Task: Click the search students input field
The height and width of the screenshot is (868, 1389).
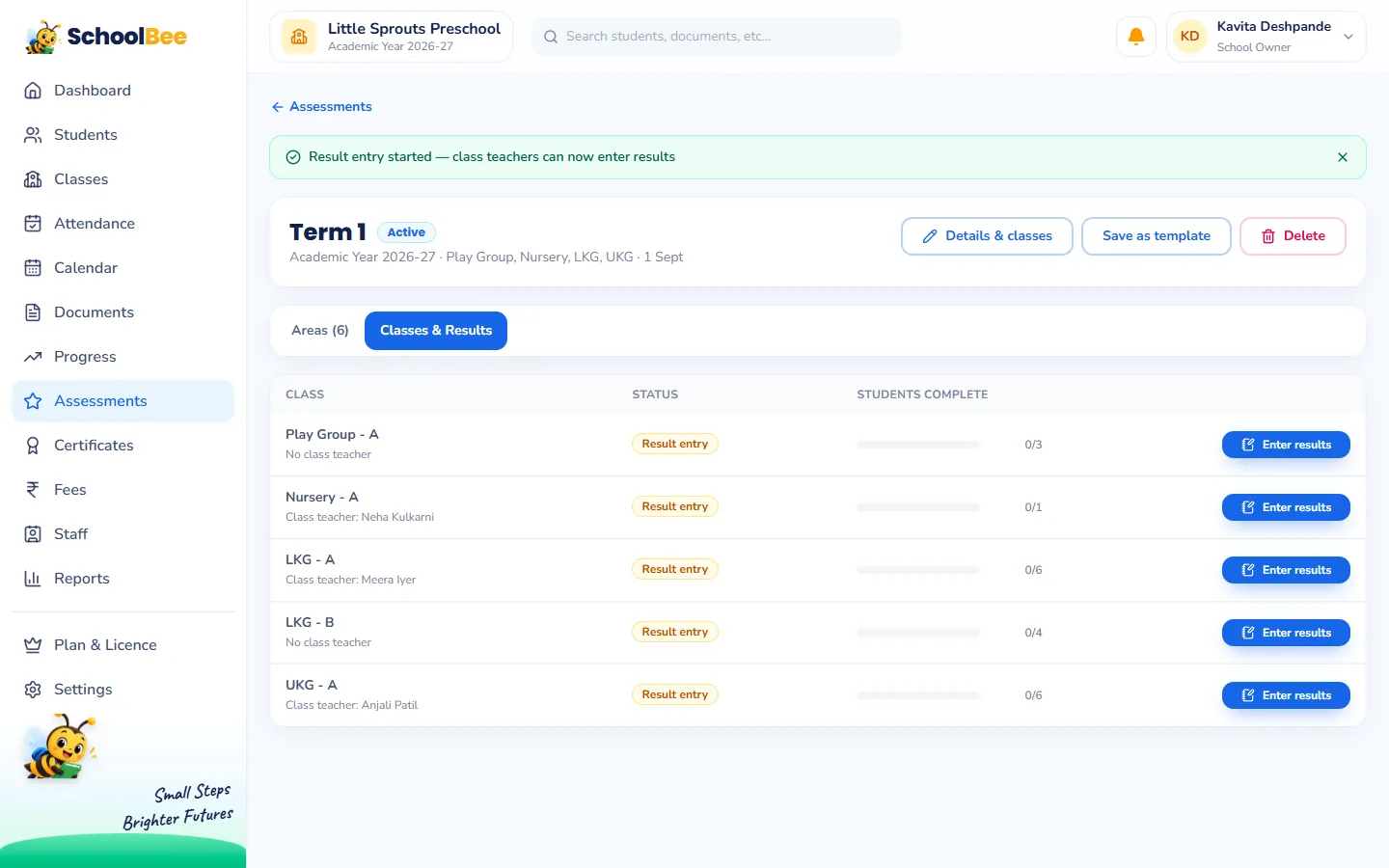Action: [x=717, y=37]
